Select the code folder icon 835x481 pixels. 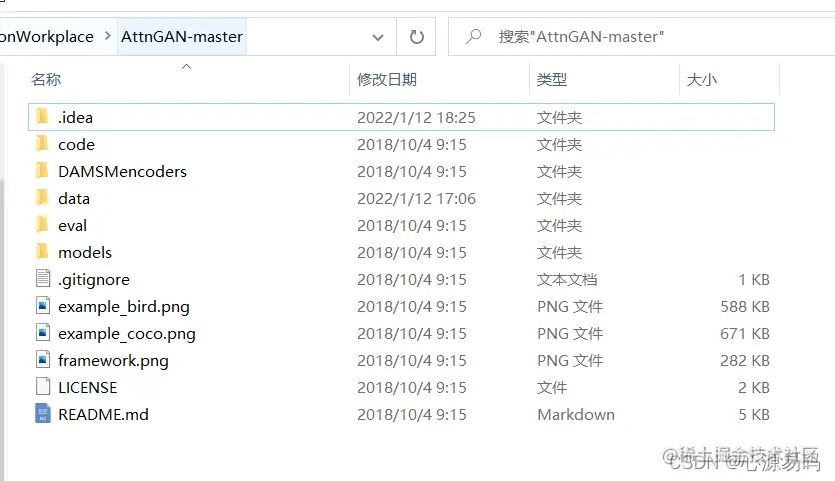(x=43, y=144)
